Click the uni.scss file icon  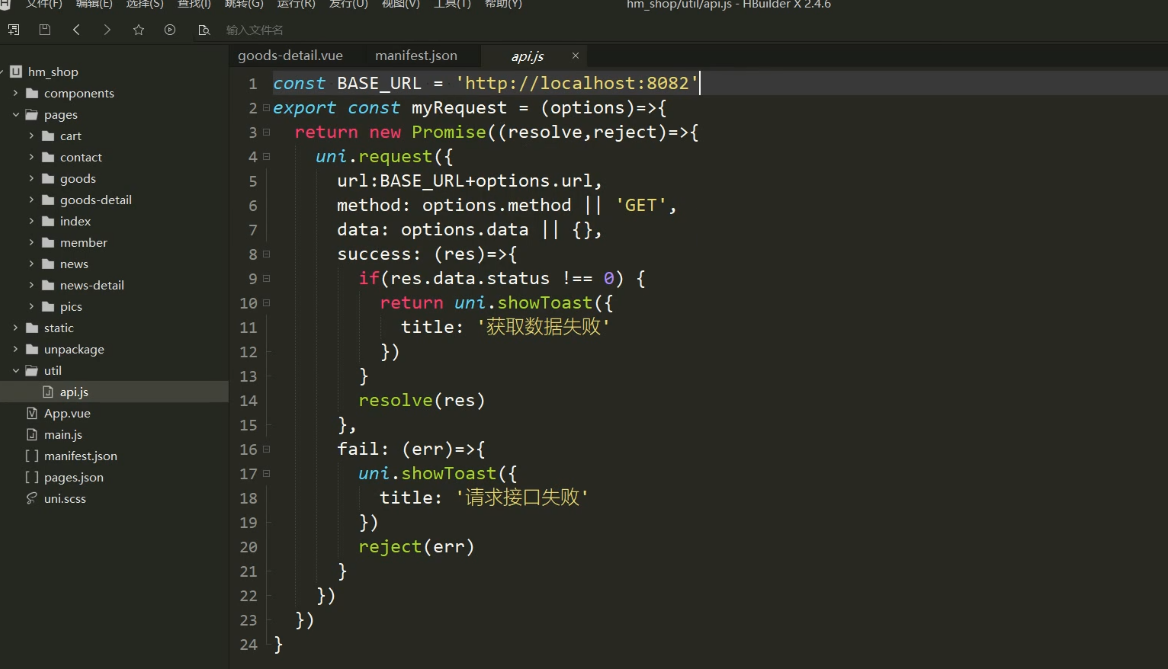tap(31, 498)
